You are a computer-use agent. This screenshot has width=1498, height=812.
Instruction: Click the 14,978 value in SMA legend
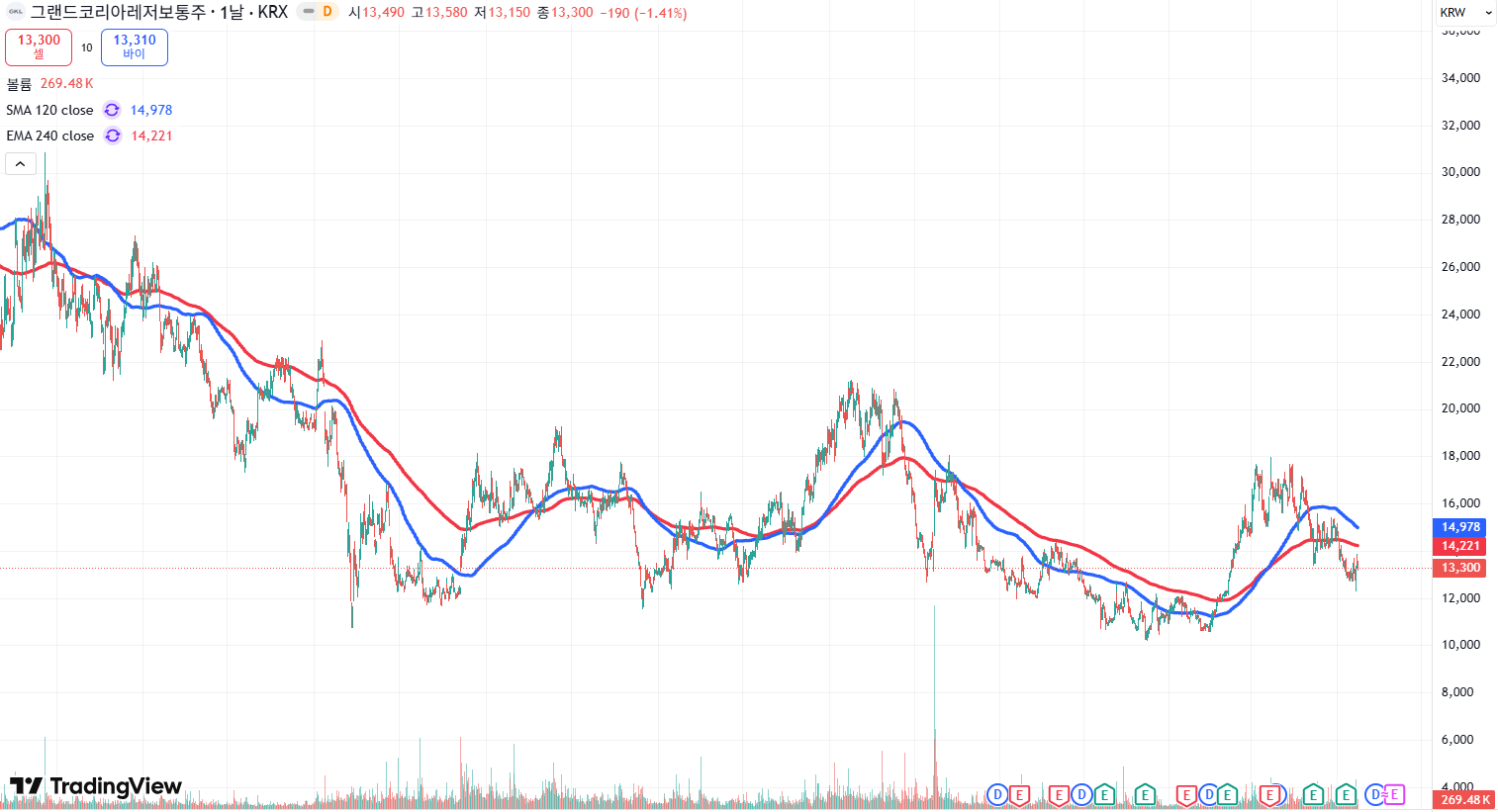point(151,110)
